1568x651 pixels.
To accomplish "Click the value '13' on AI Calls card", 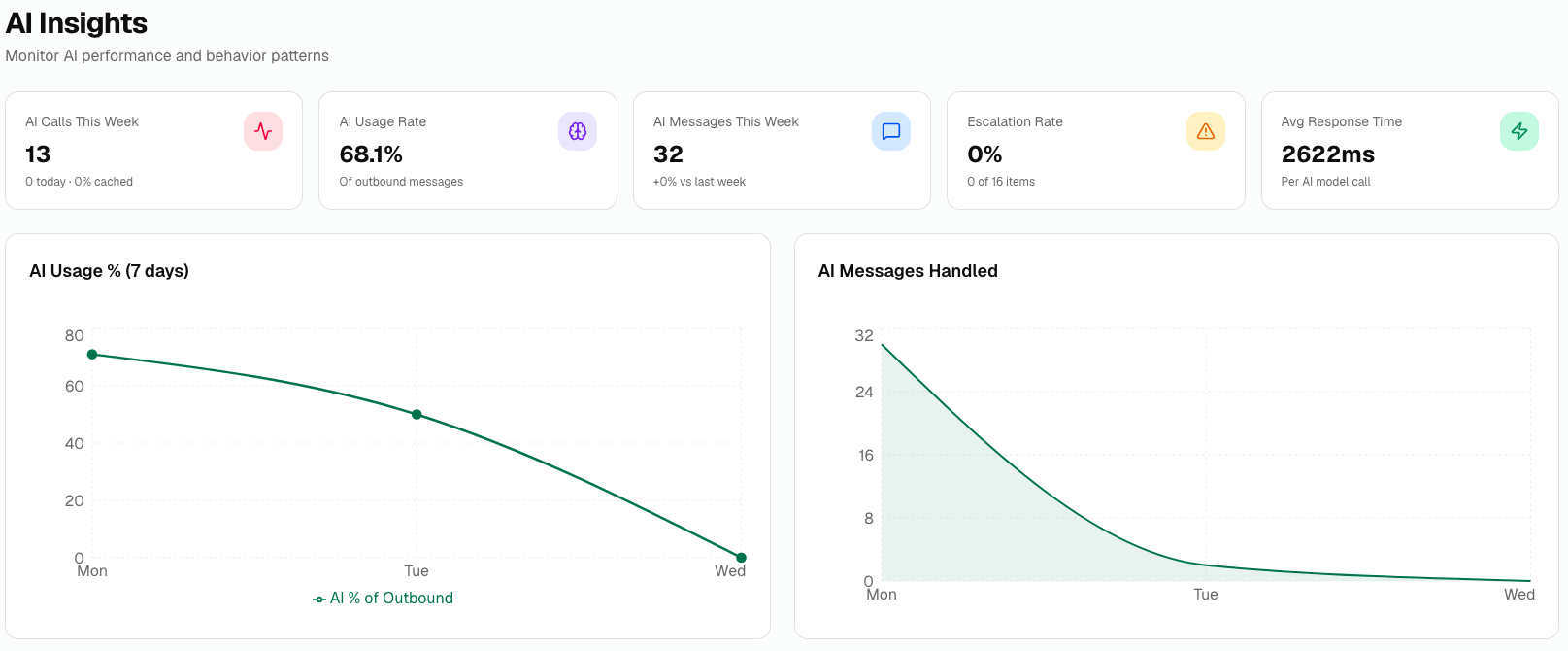I will tap(38, 154).
